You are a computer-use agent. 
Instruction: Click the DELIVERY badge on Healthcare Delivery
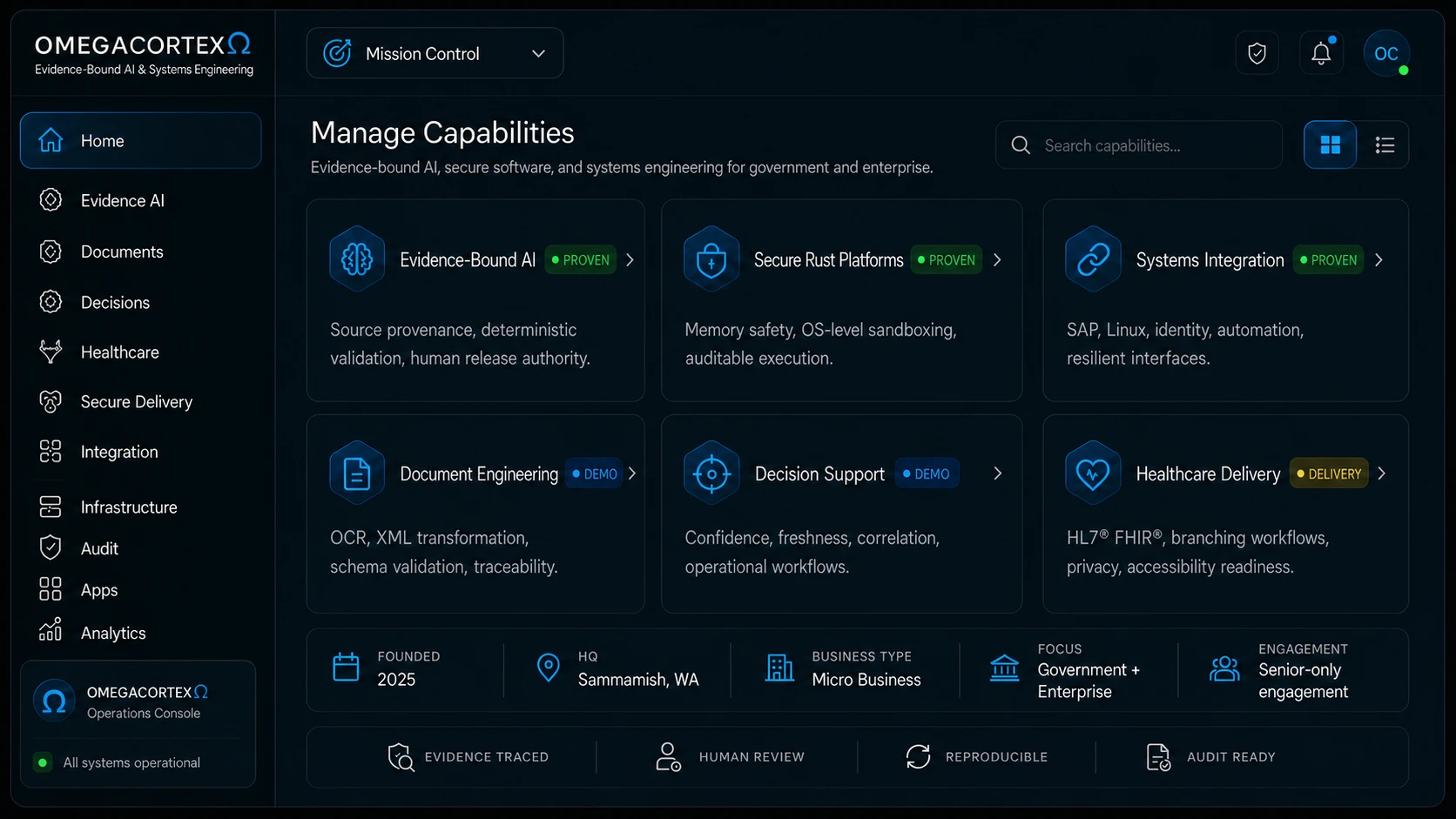1329,473
